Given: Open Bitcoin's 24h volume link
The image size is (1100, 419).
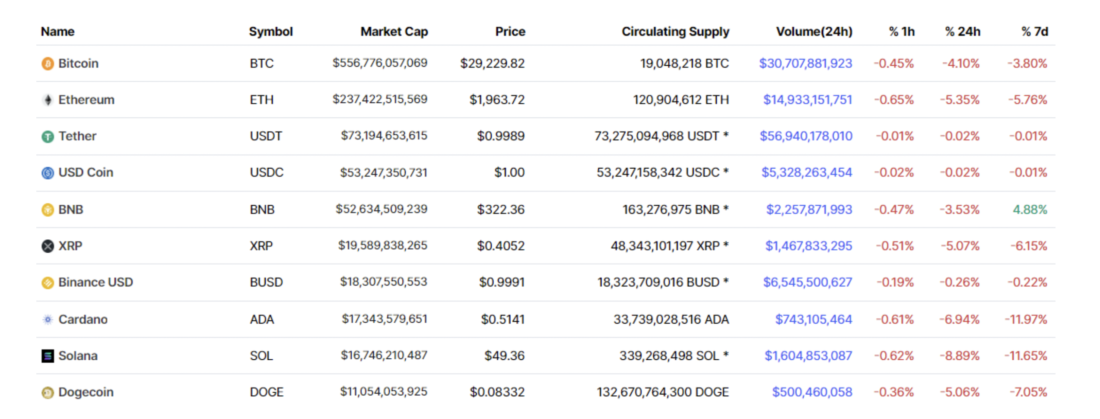Looking at the screenshot, I should [x=805, y=64].
